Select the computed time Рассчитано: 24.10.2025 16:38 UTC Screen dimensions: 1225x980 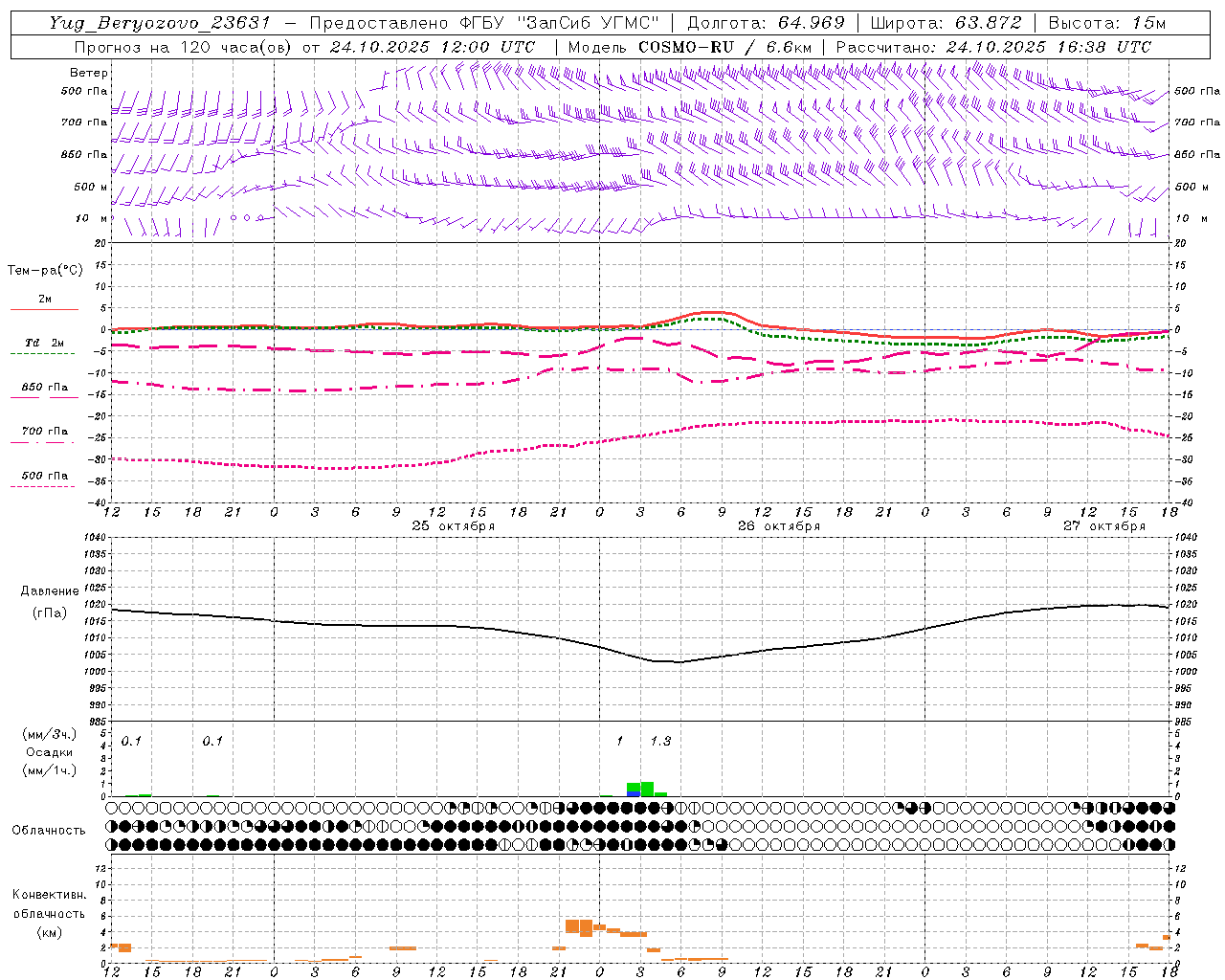(993, 47)
